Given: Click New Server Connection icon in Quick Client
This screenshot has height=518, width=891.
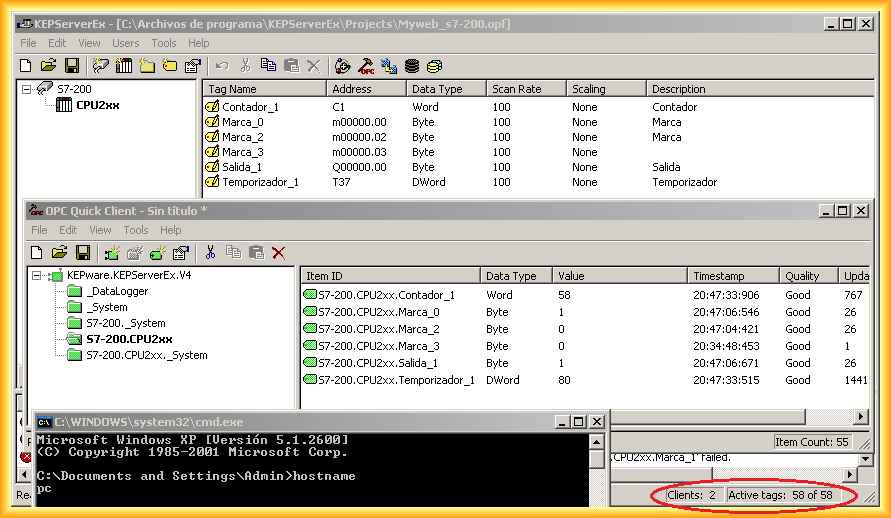Looking at the screenshot, I should pyautogui.click(x=111, y=253).
